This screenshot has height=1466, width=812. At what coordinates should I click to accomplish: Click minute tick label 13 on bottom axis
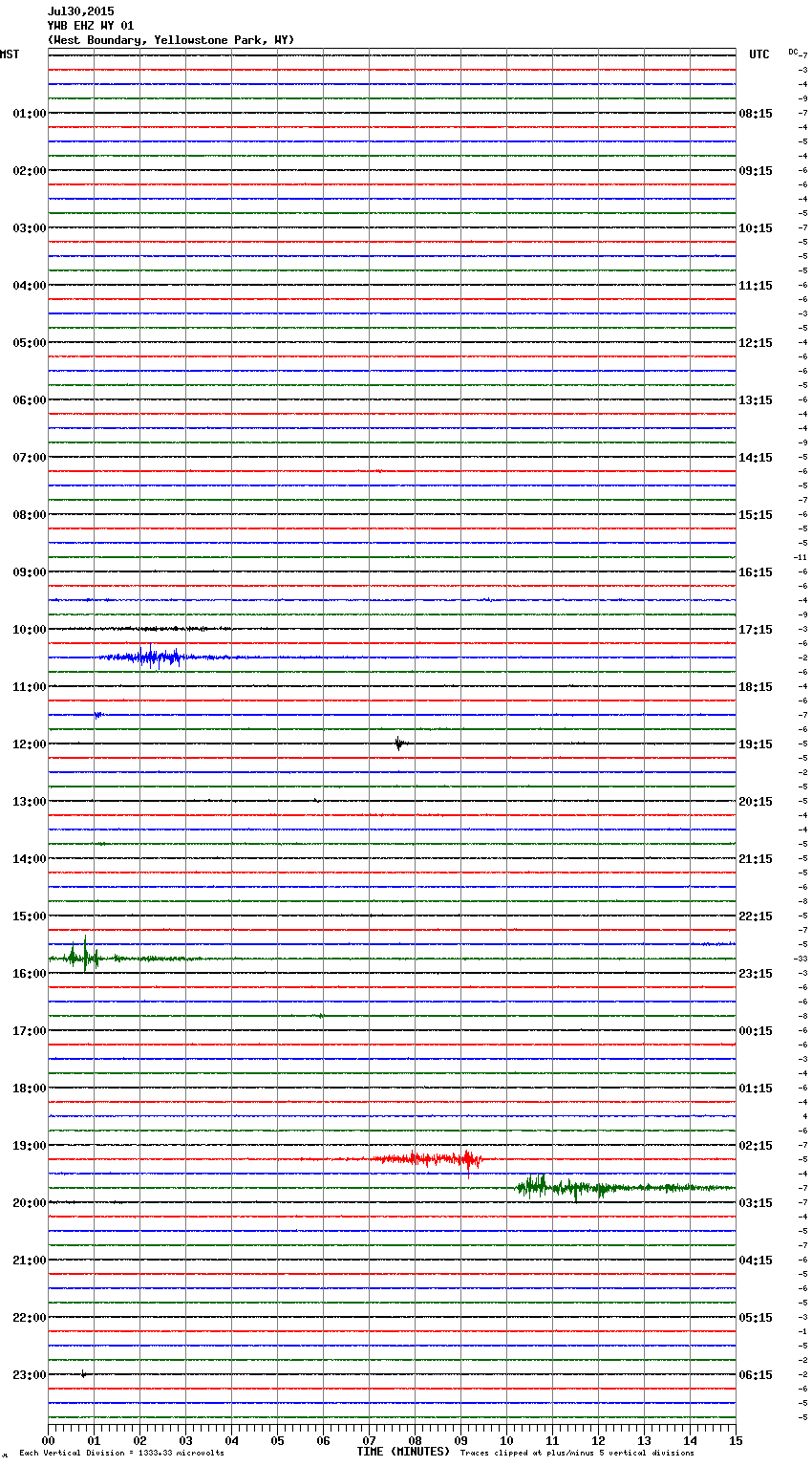coord(644,1440)
